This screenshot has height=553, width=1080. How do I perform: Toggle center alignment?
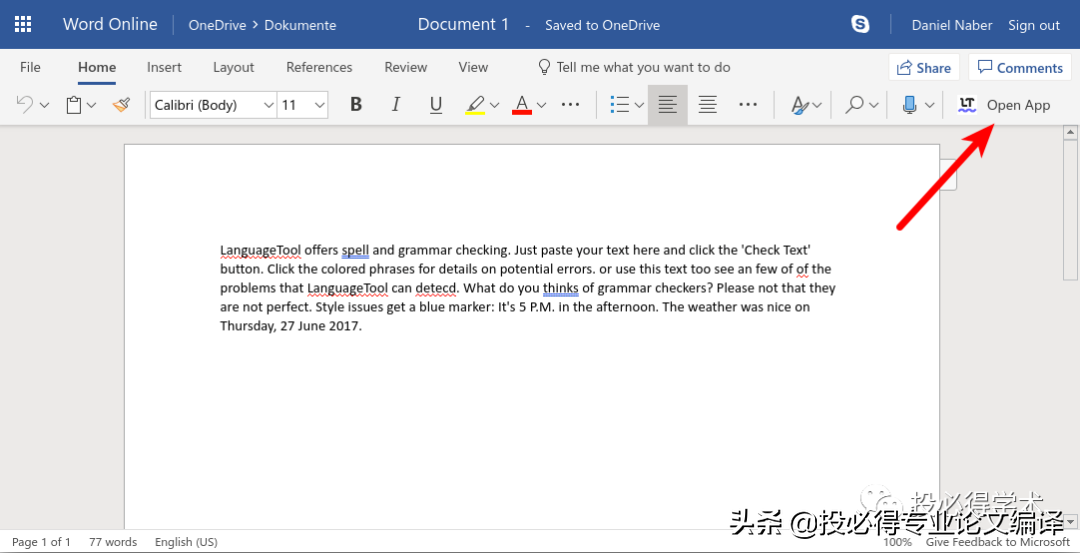707,105
